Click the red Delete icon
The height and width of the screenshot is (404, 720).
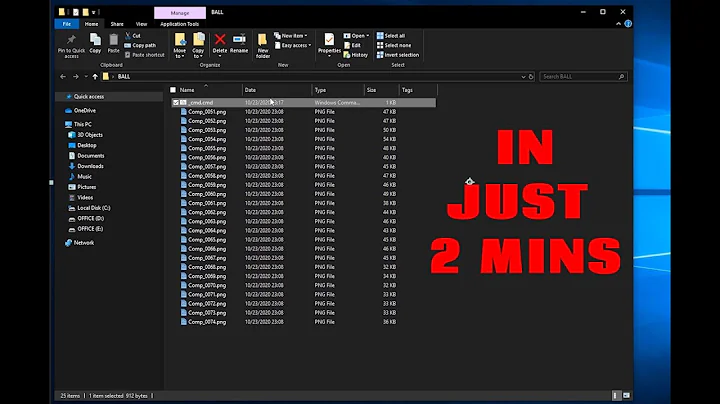point(221,40)
